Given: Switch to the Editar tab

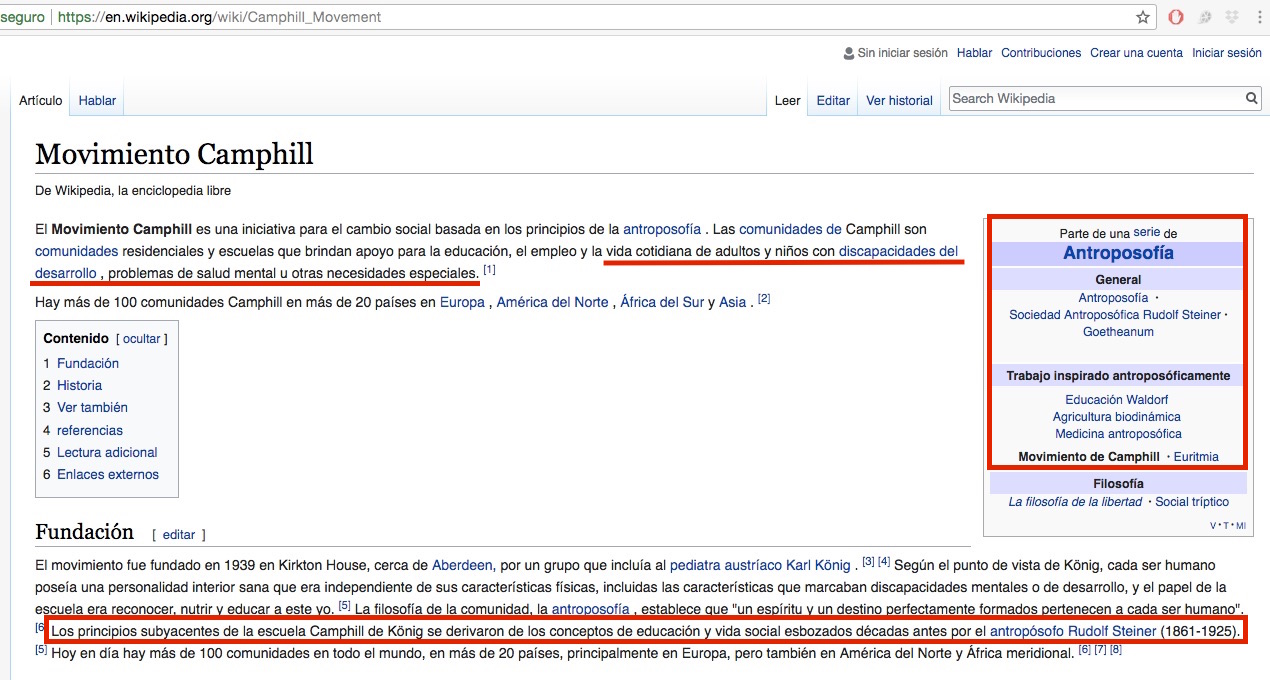Looking at the screenshot, I should pos(833,100).
